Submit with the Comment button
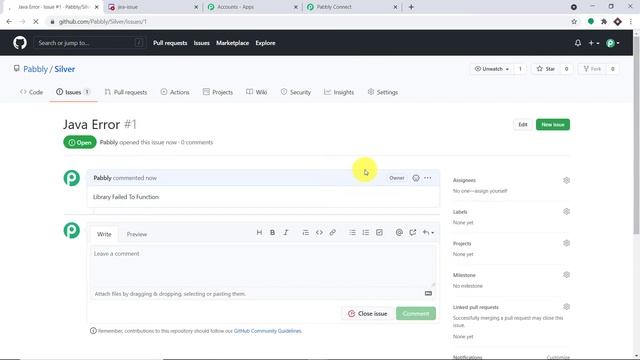Screen dimensions: 640x360 point(416,313)
